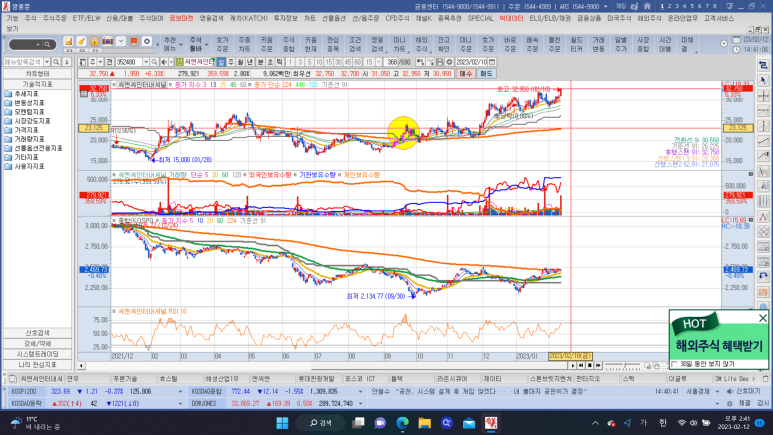The image size is (773, 435).
Task: Open 빅데이터 menu item
Action: (x=511, y=18)
